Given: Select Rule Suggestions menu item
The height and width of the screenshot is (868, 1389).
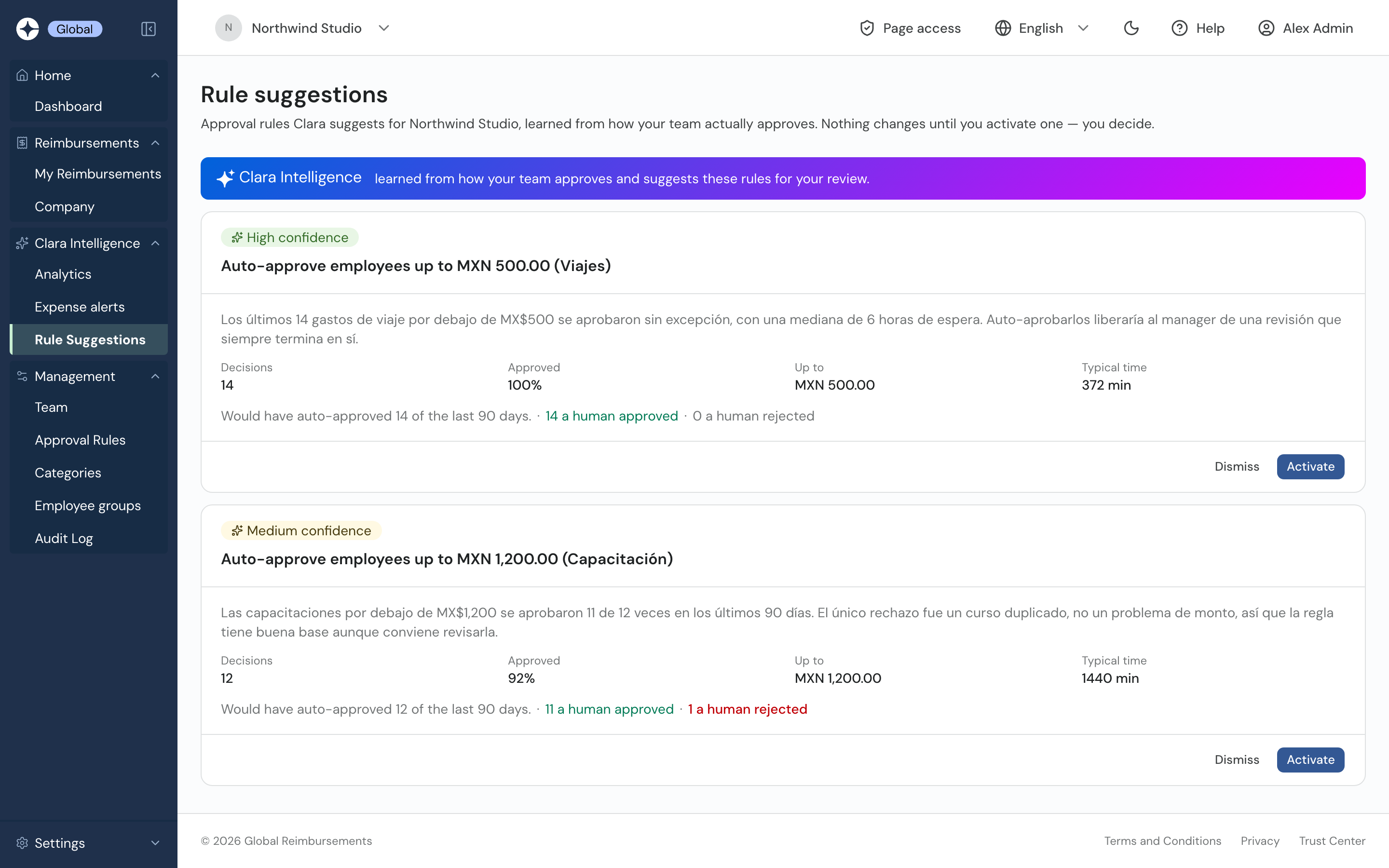Looking at the screenshot, I should [89, 340].
